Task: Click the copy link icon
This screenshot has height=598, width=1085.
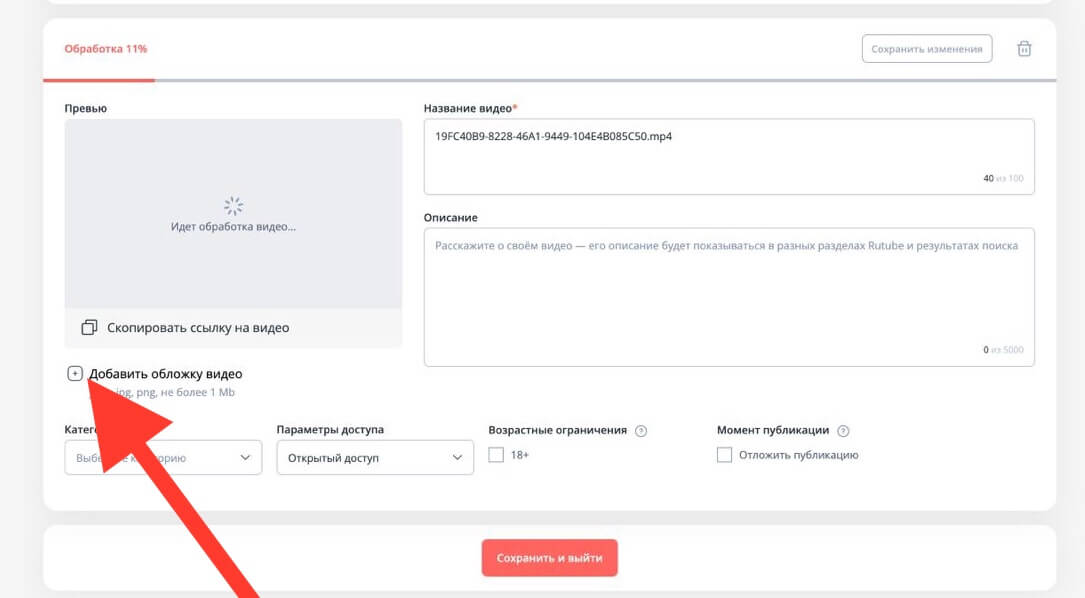Action: tap(89, 327)
